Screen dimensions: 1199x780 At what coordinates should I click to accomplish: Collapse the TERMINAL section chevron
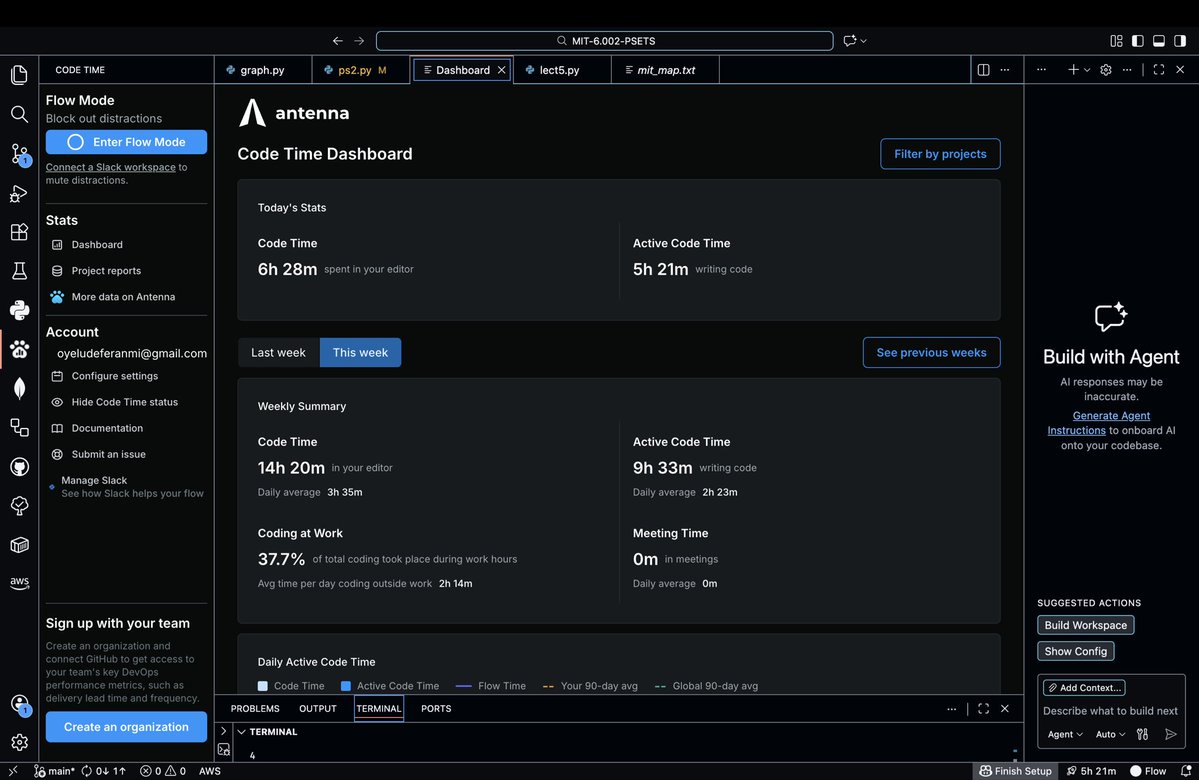242,732
